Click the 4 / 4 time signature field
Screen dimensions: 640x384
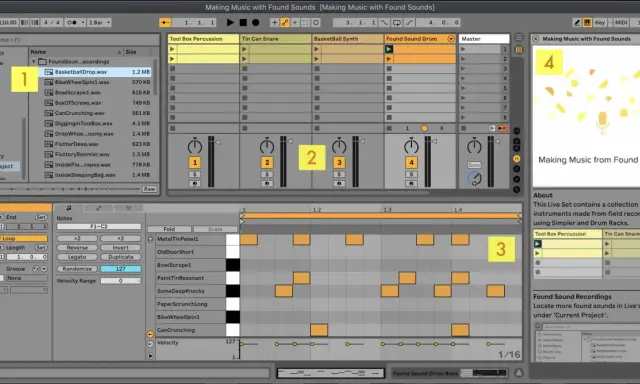click(x=52, y=22)
